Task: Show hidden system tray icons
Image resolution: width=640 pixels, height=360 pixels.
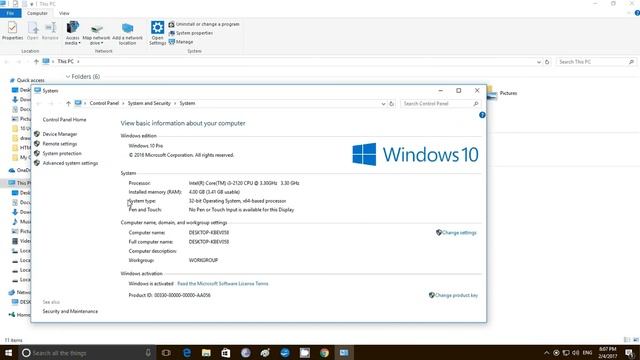Action: (547, 353)
